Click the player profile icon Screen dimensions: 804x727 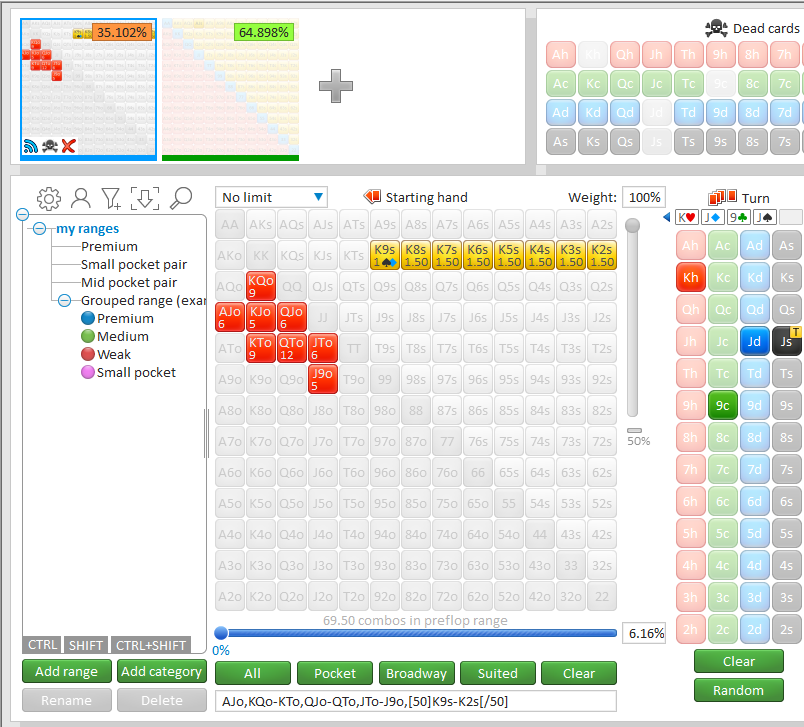[81, 198]
